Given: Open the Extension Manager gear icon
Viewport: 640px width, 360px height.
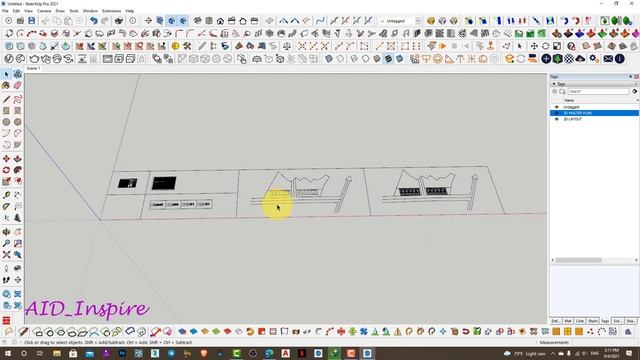Looking at the screenshot, I should (593, 59).
